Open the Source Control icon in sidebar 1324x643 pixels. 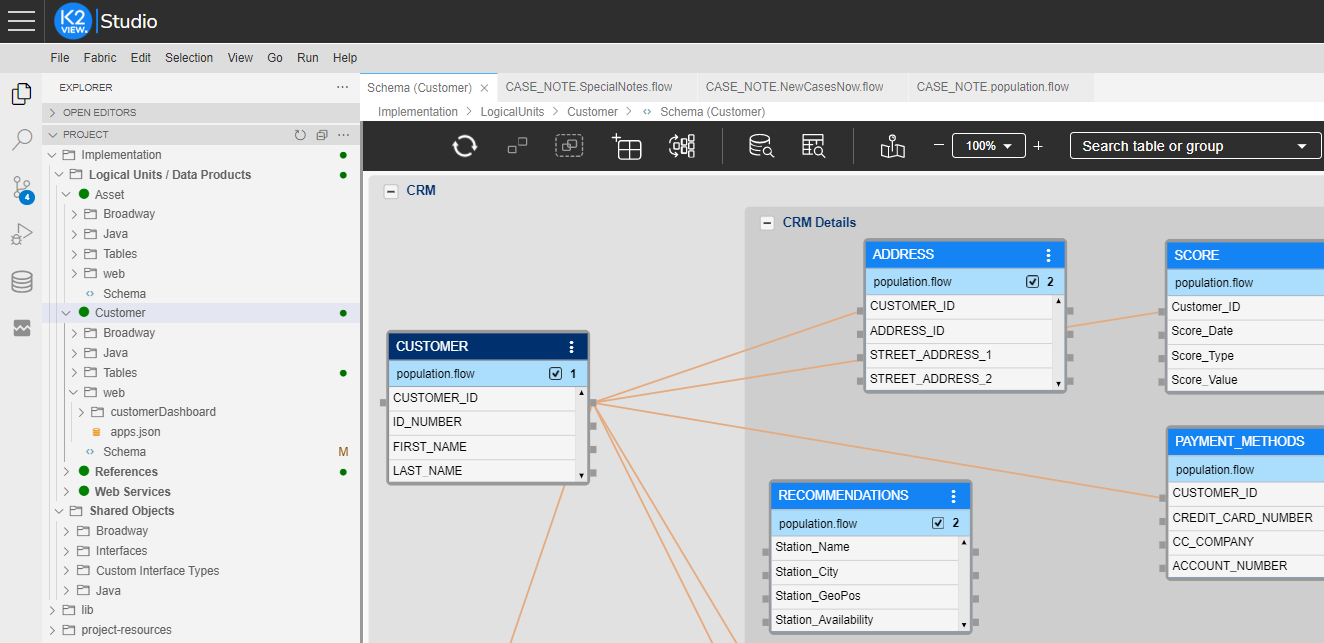tap(22, 188)
